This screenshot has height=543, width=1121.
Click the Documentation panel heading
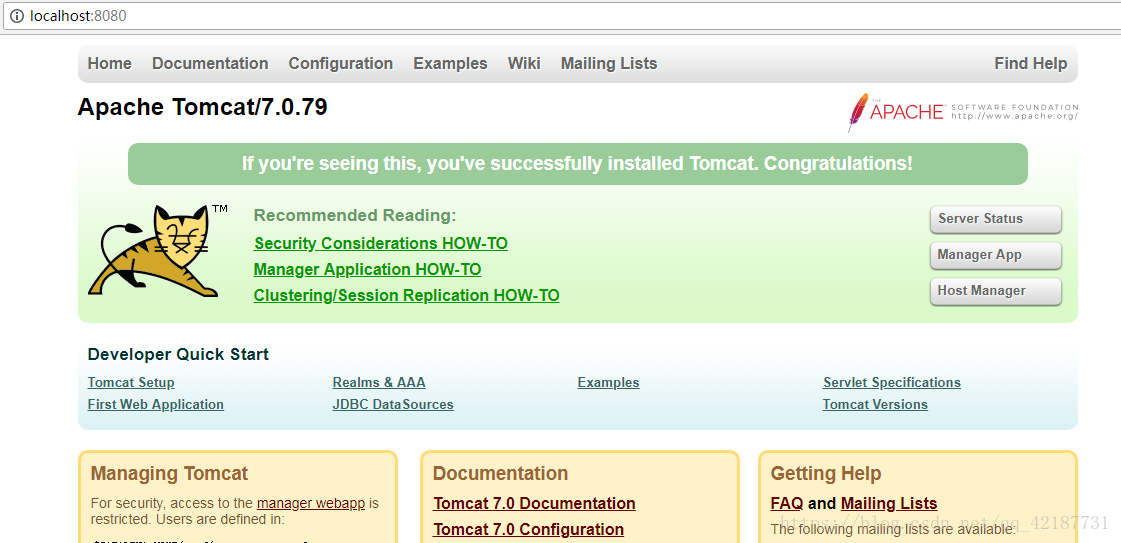(x=500, y=473)
